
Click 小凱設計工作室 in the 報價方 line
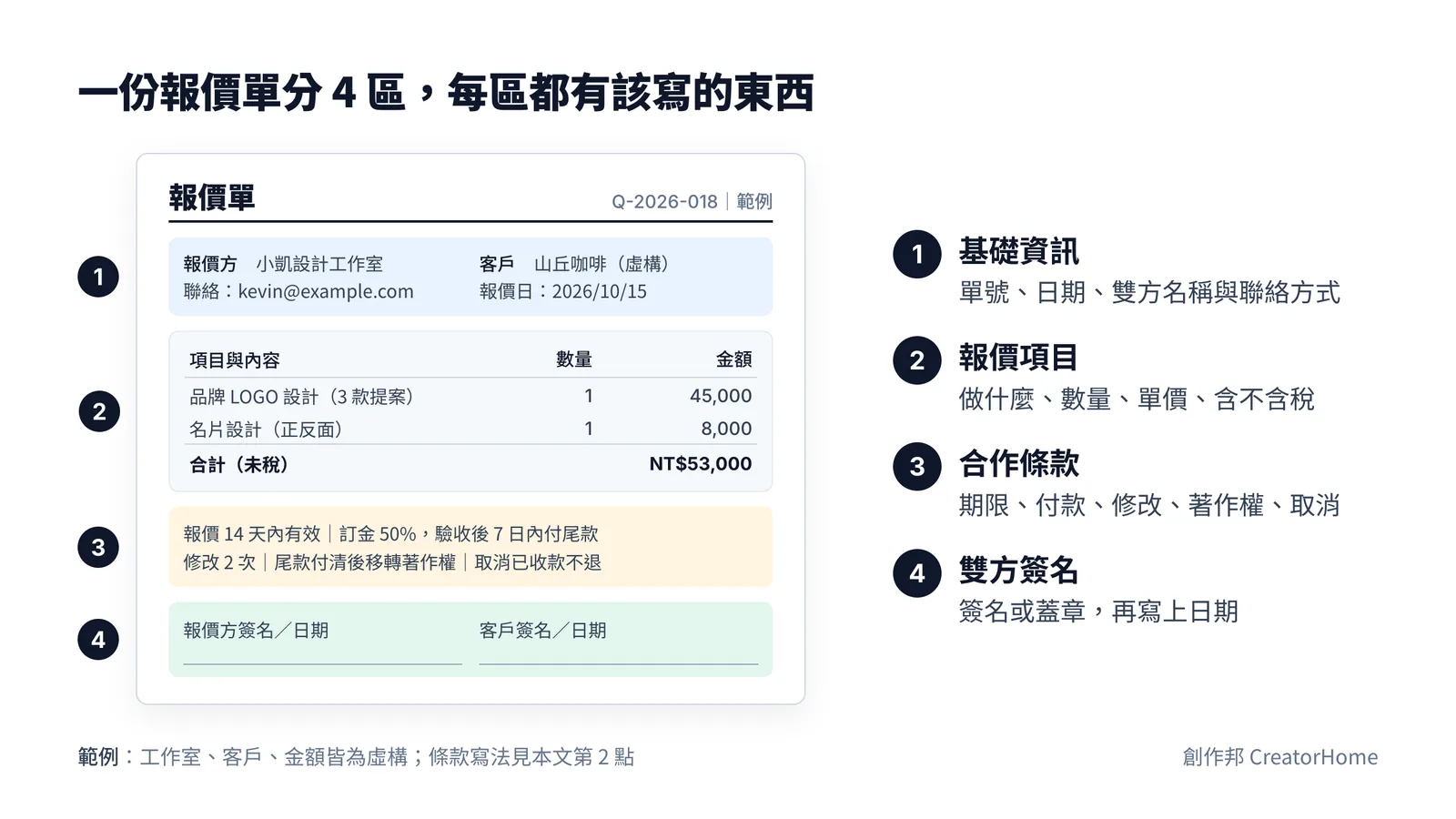pos(319,264)
